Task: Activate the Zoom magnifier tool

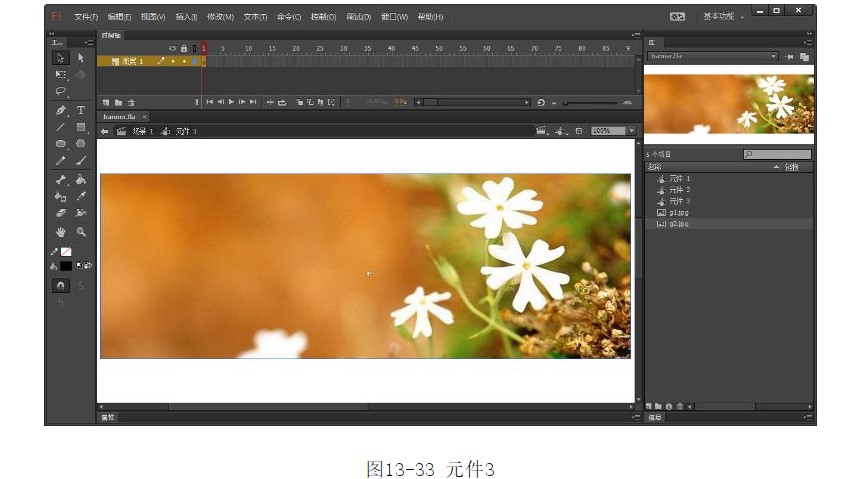Action: point(81,231)
